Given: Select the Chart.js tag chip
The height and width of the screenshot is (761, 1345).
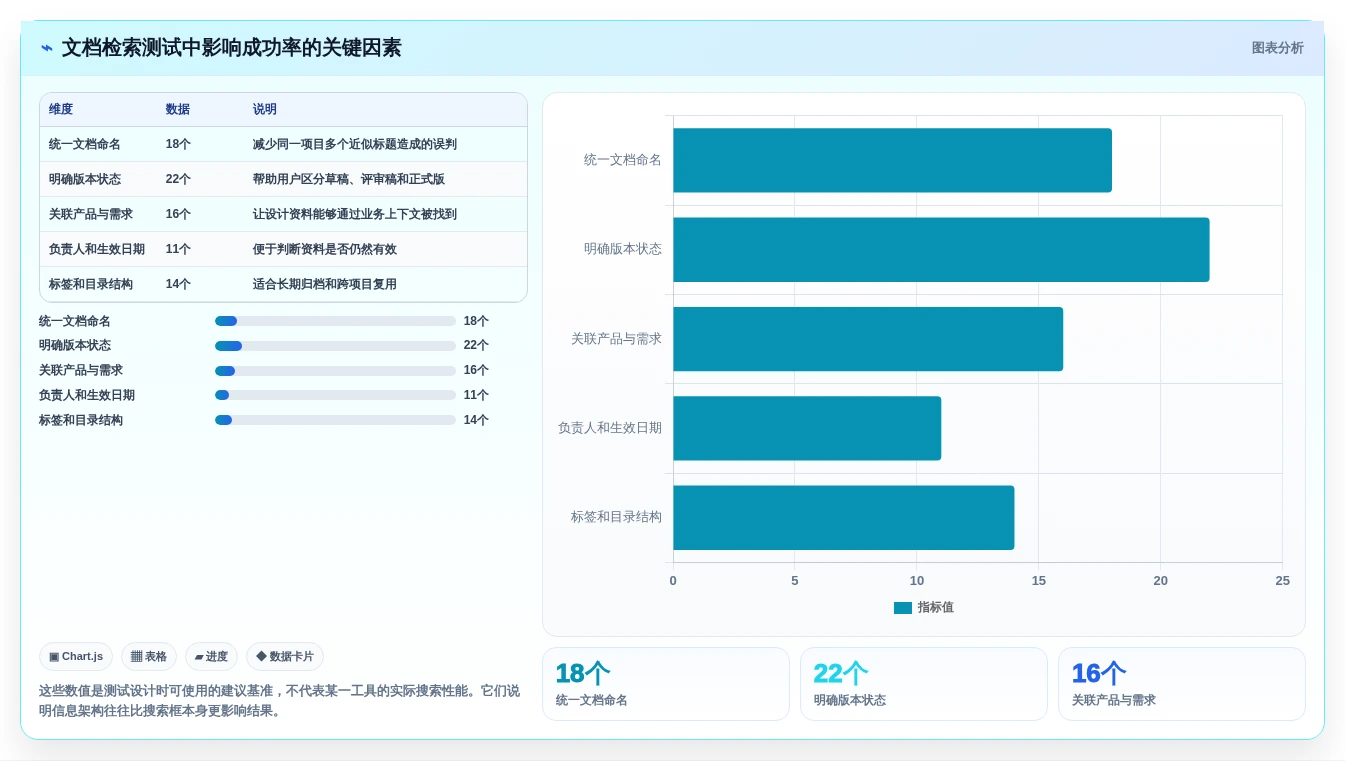Looking at the screenshot, I should [76, 657].
